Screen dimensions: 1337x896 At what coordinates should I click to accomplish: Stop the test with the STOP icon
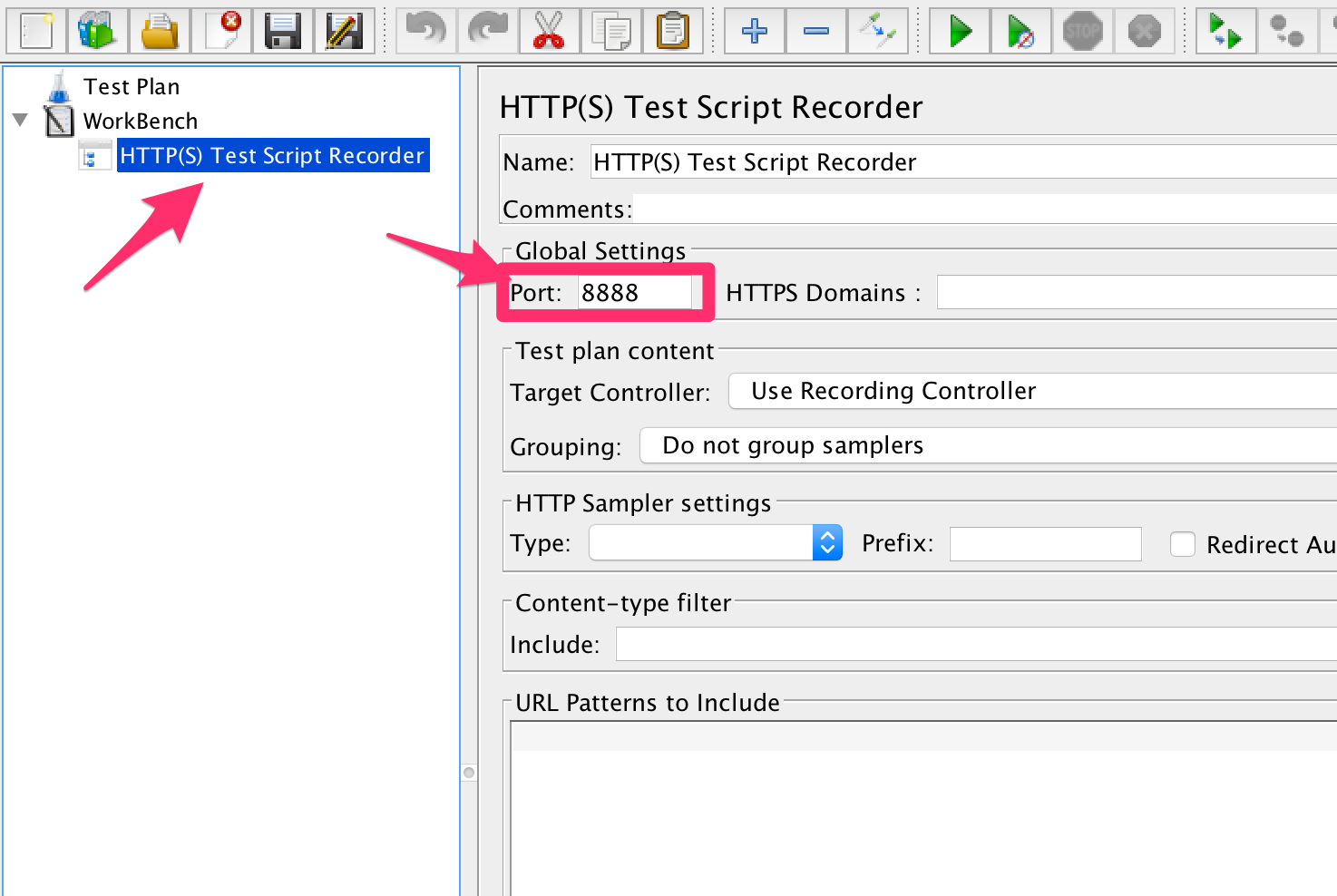click(1083, 30)
